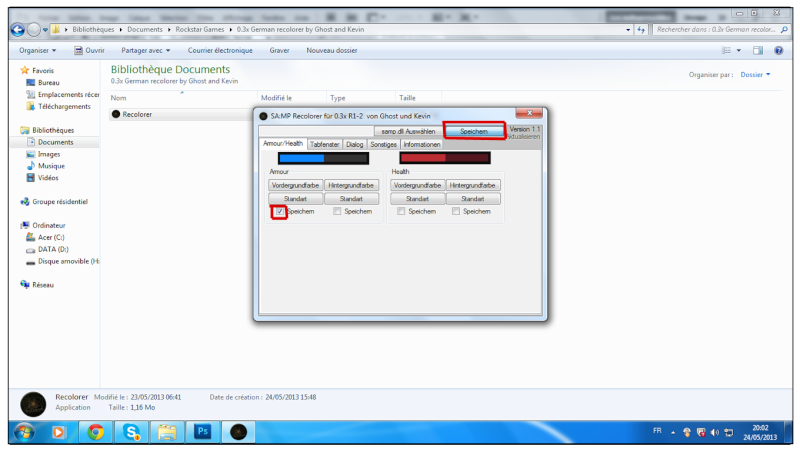Open the Partager avec dropdown
Image resolution: width=800 pixels, height=452 pixels.
click(x=145, y=51)
